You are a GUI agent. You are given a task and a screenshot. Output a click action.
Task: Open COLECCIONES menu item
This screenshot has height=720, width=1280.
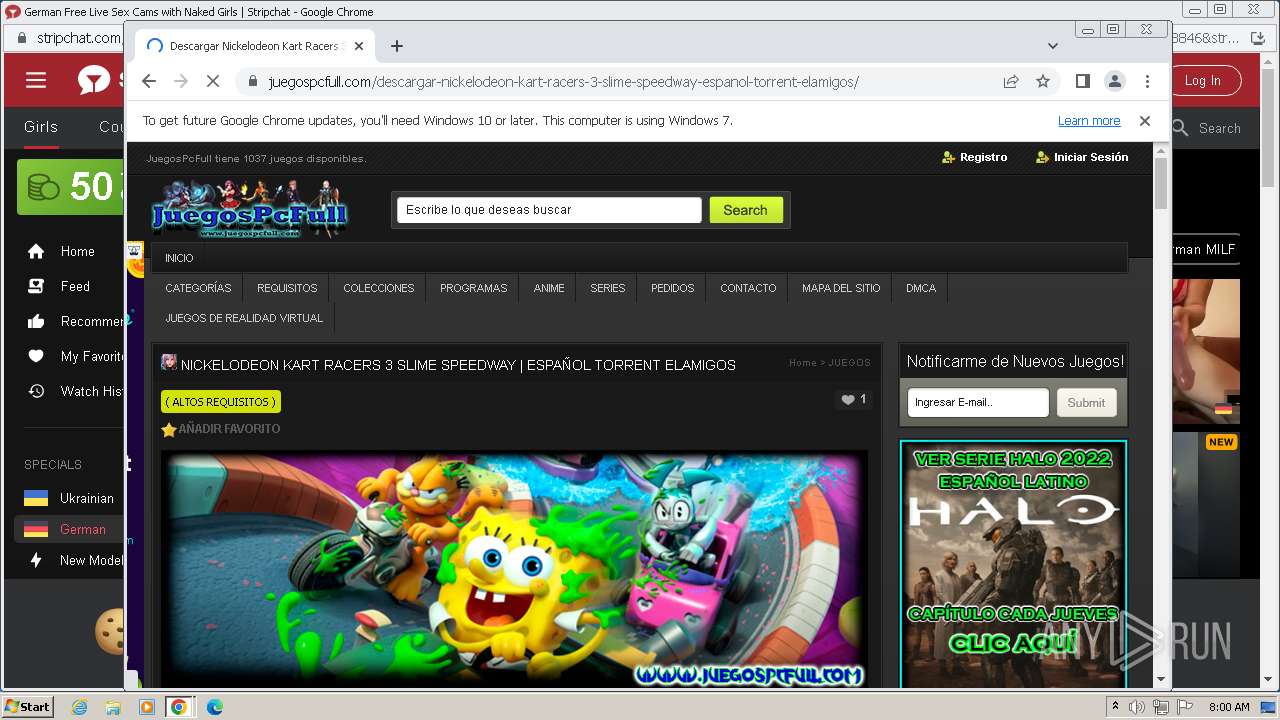379,288
